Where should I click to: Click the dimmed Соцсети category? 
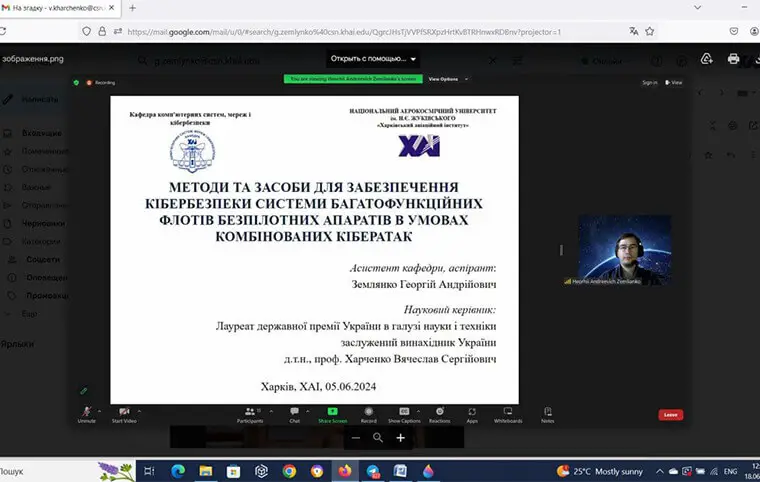pos(43,259)
